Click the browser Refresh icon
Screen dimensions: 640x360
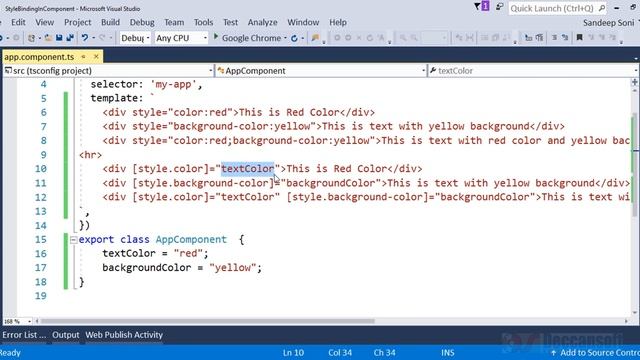294,38
